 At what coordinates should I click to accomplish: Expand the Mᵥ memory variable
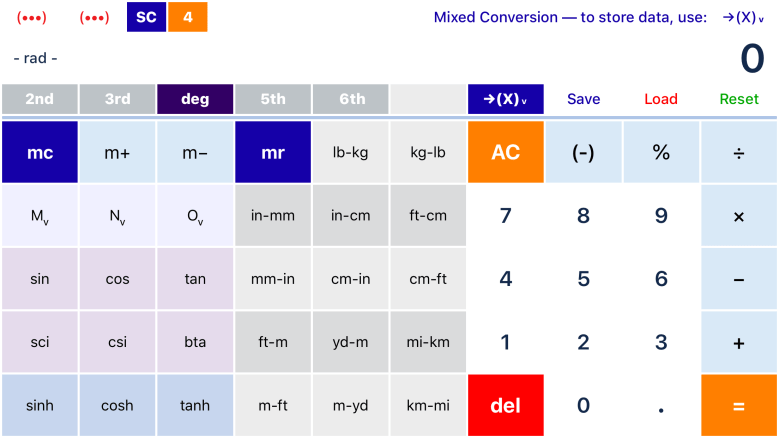40,216
